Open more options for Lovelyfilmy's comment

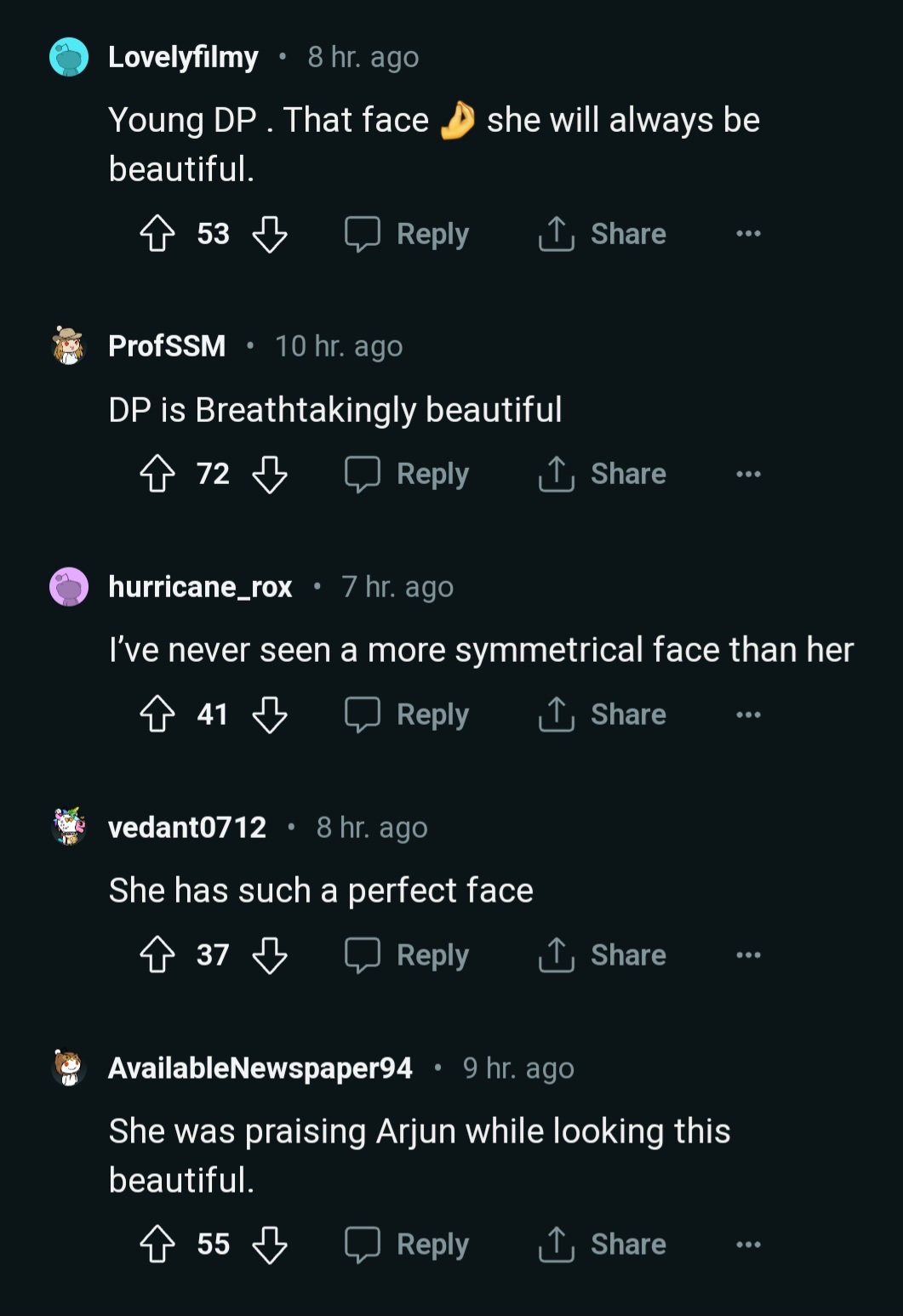[748, 233]
